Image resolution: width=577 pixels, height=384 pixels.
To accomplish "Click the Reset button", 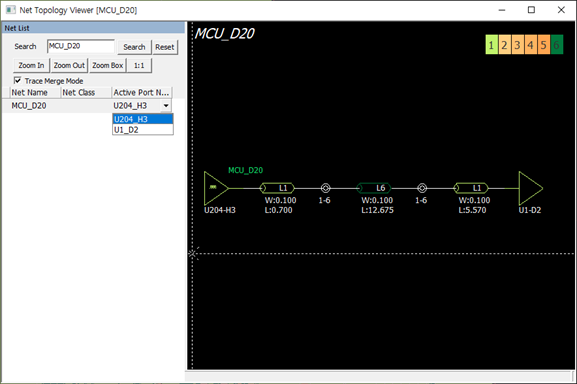I will click(165, 47).
